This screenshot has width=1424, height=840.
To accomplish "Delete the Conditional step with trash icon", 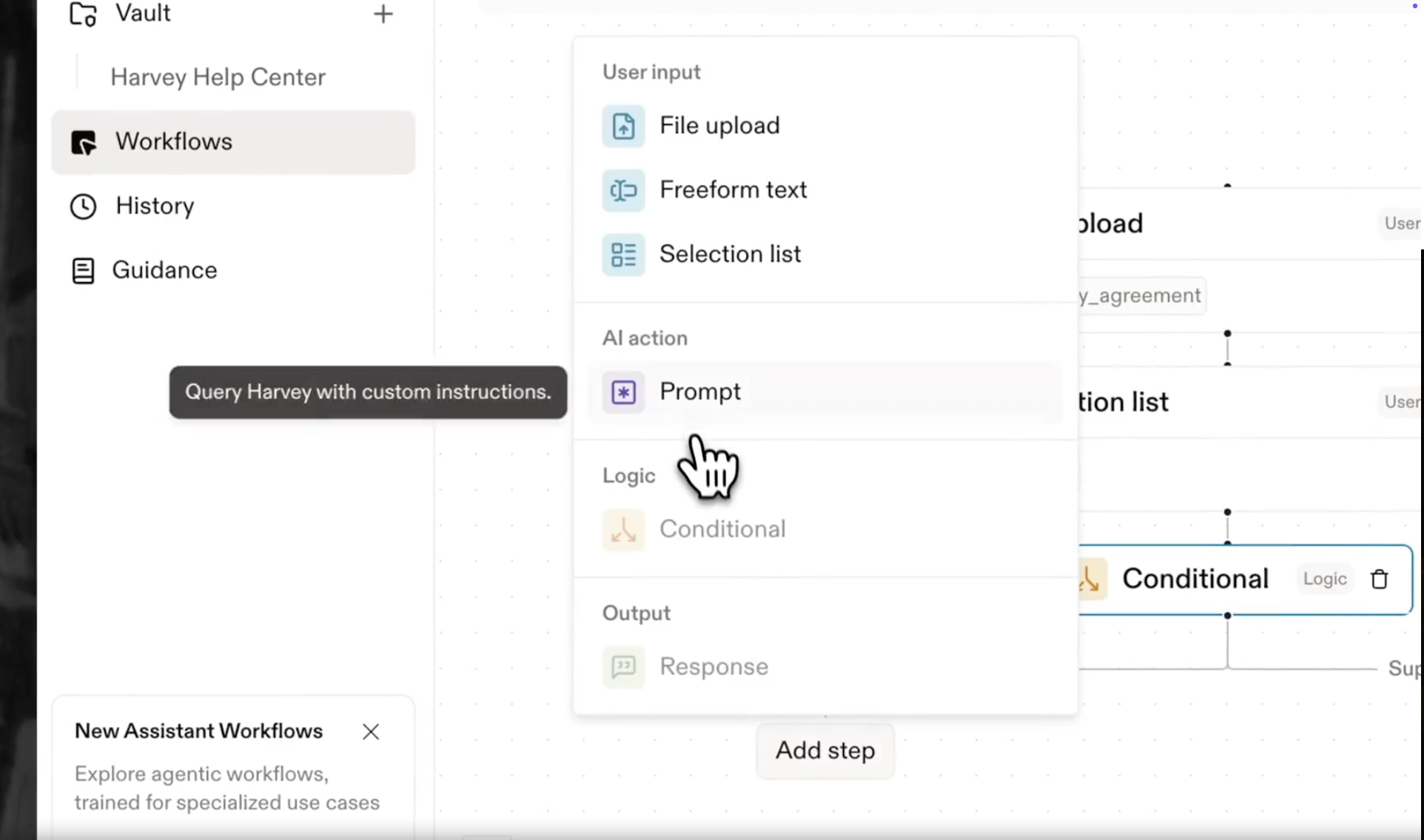I will tap(1379, 579).
